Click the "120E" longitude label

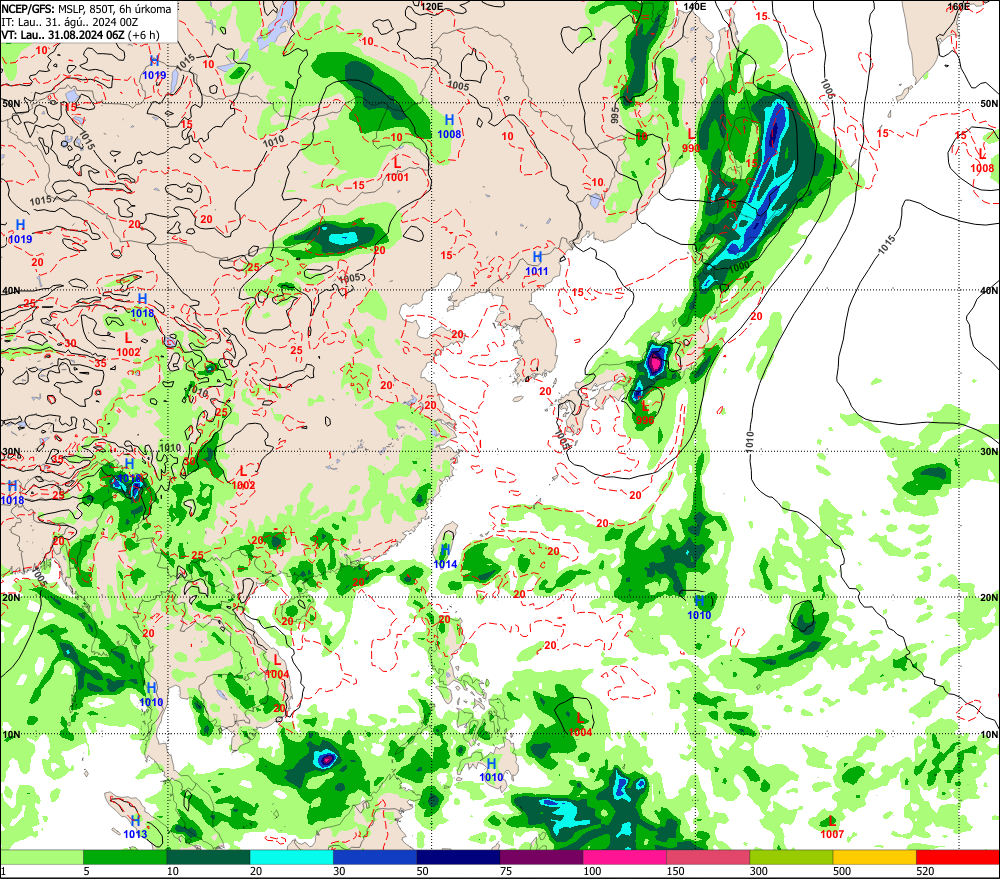432,6
